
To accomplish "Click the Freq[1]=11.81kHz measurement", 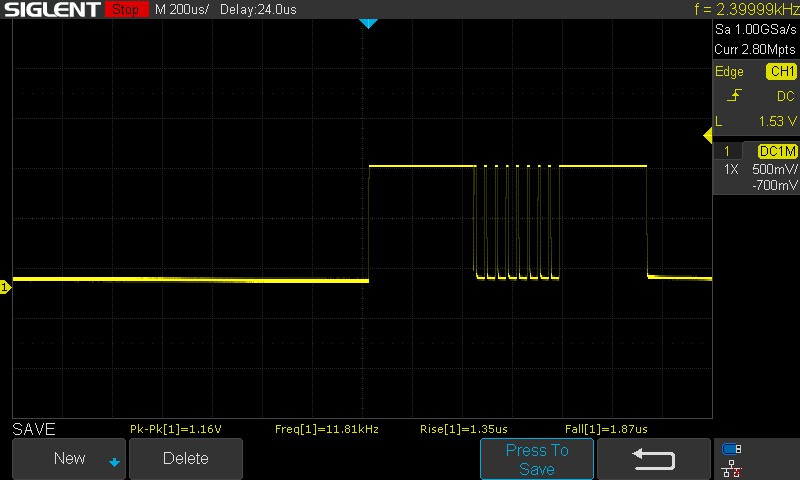I will 327,429.
